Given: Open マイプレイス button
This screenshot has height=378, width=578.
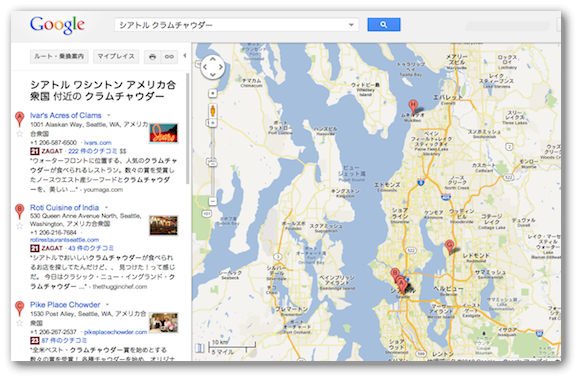Looking at the screenshot, I should coord(116,56).
